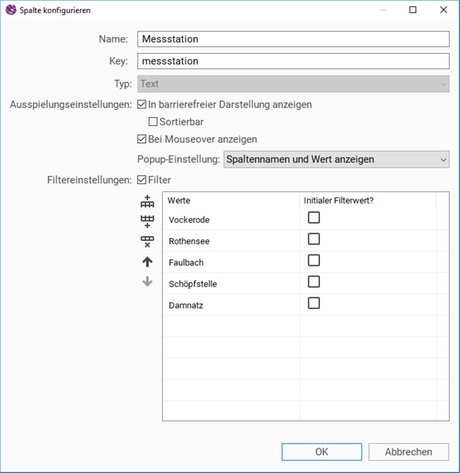This screenshot has height=473, width=460.
Task: Uncheck 'Bei Mouseover anzeigen'
Action: (x=142, y=139)
